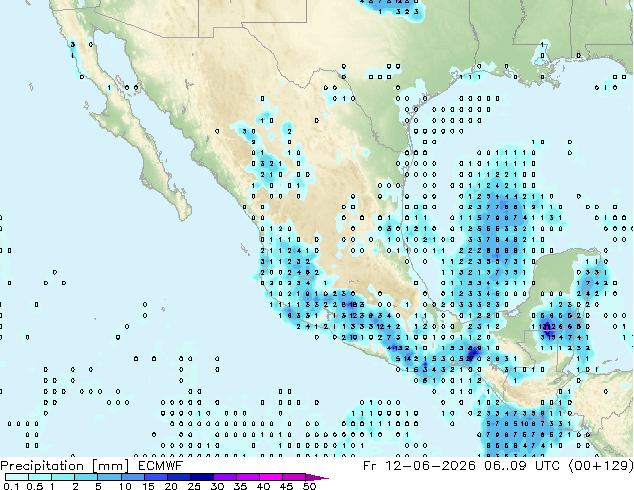Screen dimensions: 634x490
Task: Select the 5–10 mm legend color swatch
Action: click(x=109, y=477)
